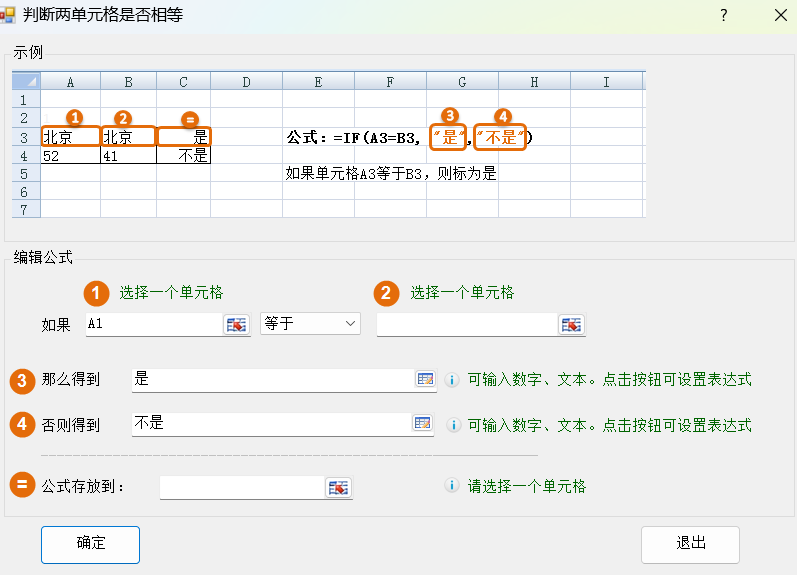Image resolution: width=797 pixels, height=575 pixels.
Task: Click the cell picker icon for the second compare cell
Action: [x=571, y=324]
